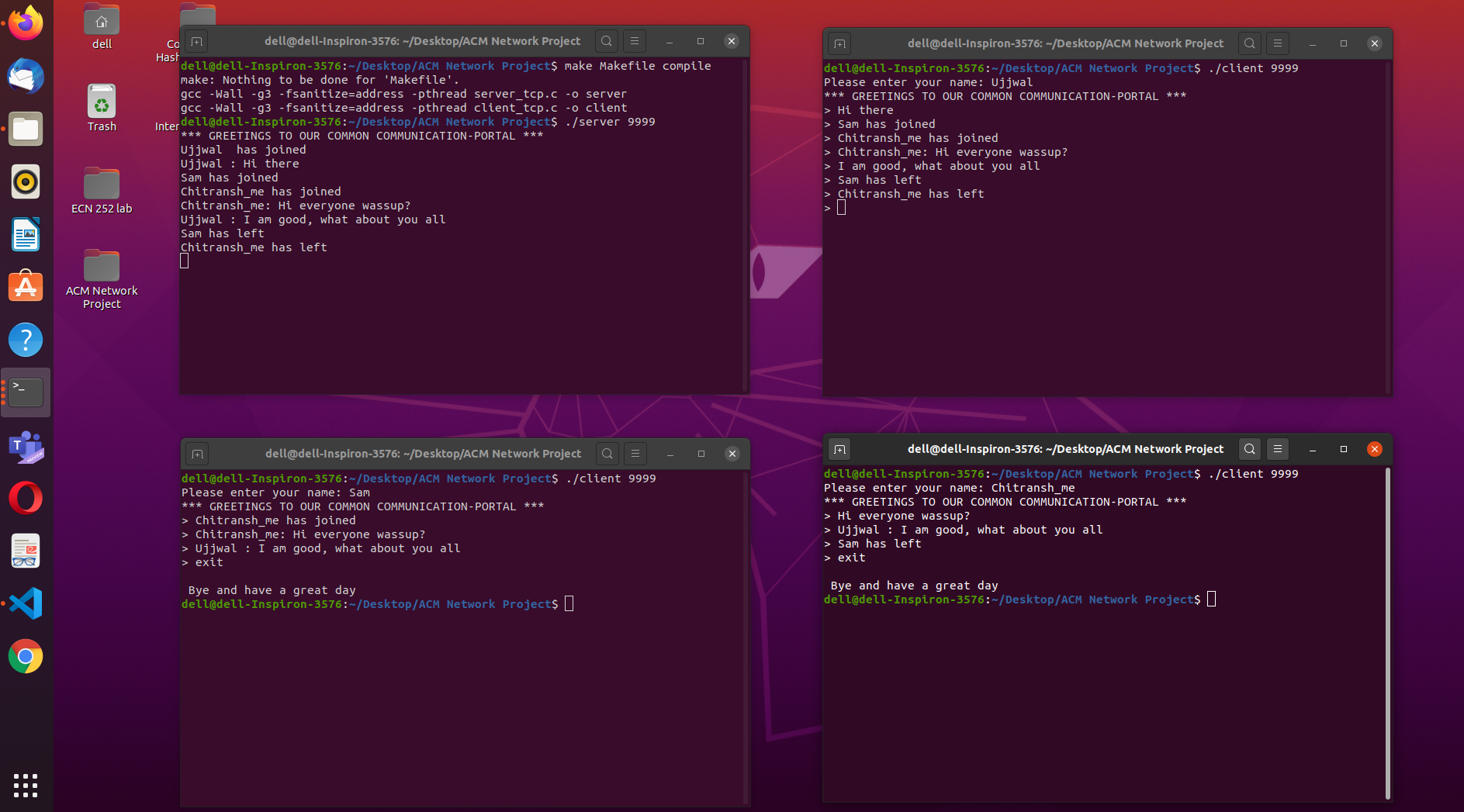
Task: Click the search icon in the server terminal
Action: pos(606,40)
